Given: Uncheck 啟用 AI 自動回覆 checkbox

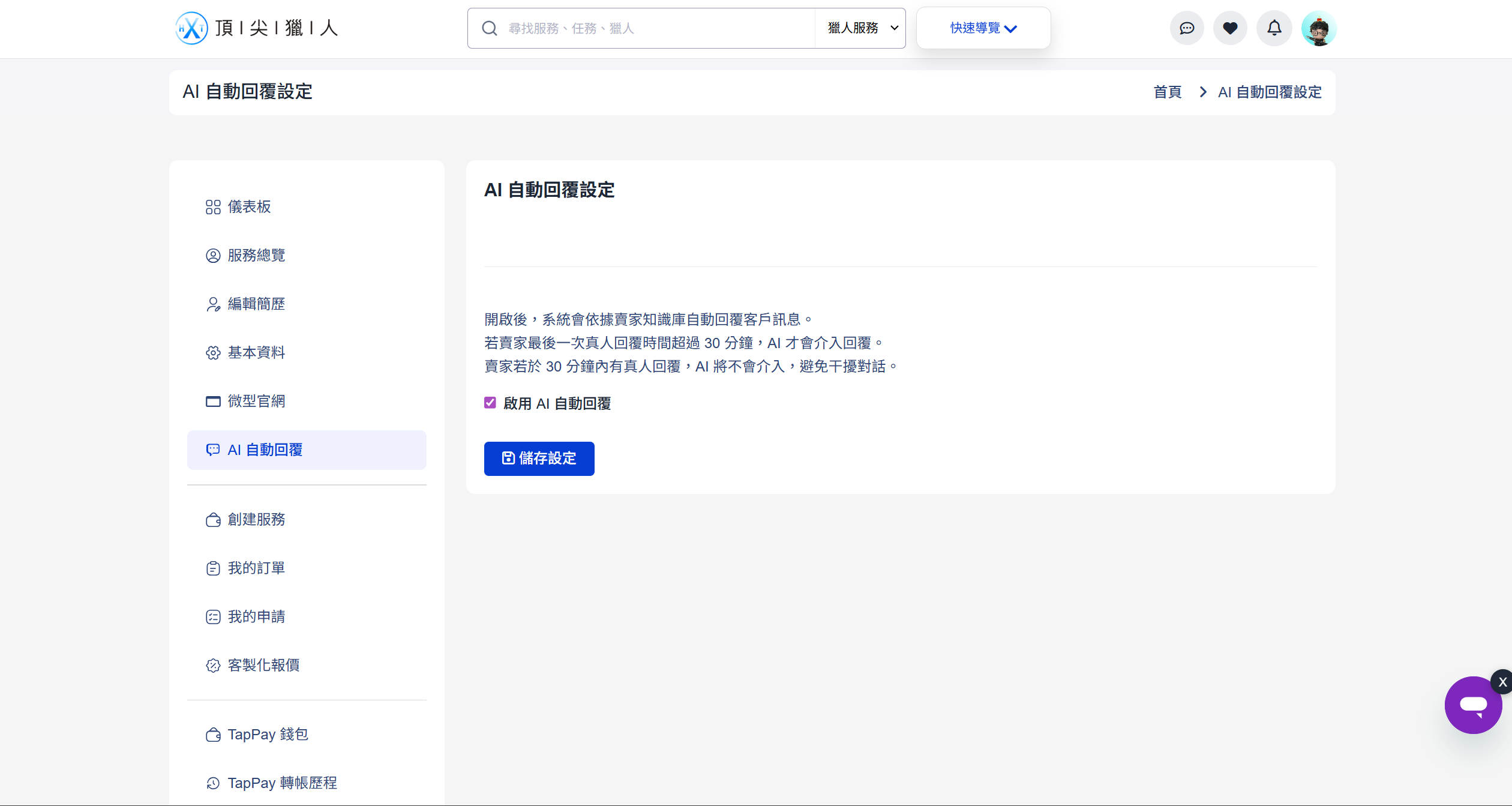Looking at the screenshot, I should (x=490, y=403).
